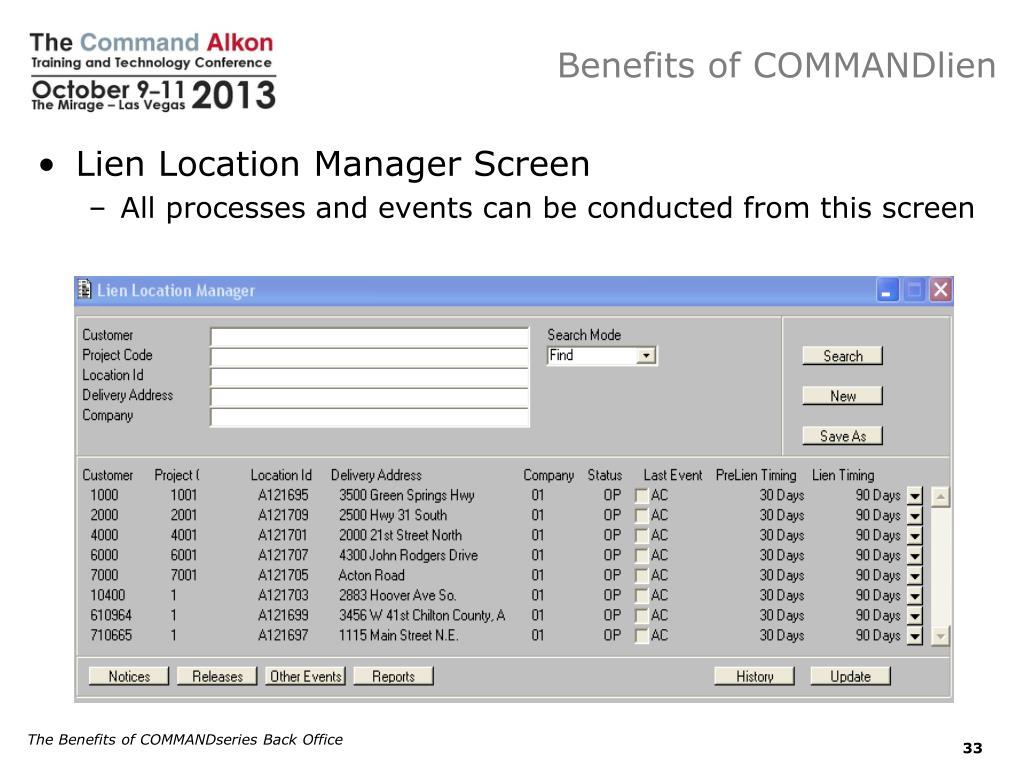This screenshot has height=768, width=1024.
Task: Select Location Id A121703
Action: point(283,595)
